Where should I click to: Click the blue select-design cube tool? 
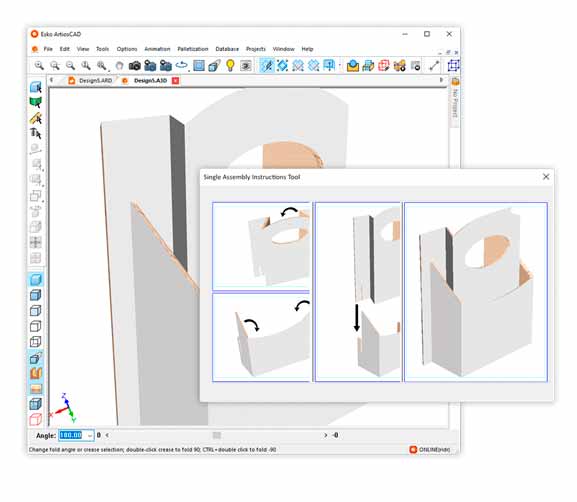click(36, 87)
